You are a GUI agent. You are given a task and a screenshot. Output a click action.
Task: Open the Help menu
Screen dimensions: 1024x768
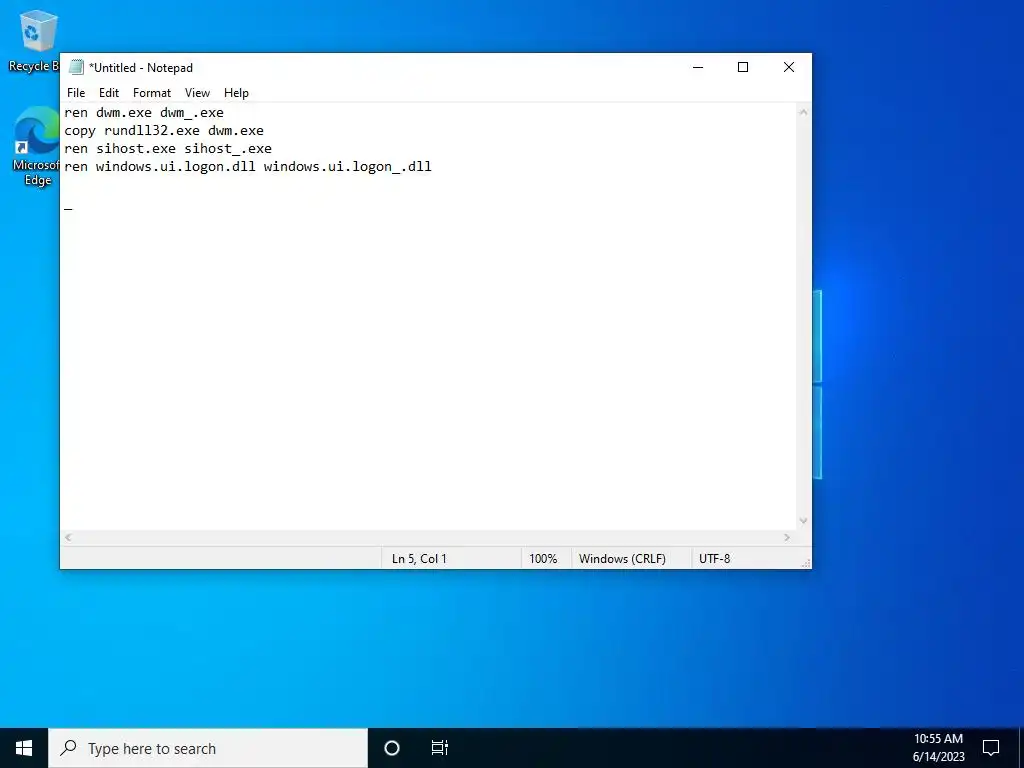coord(236,93)
